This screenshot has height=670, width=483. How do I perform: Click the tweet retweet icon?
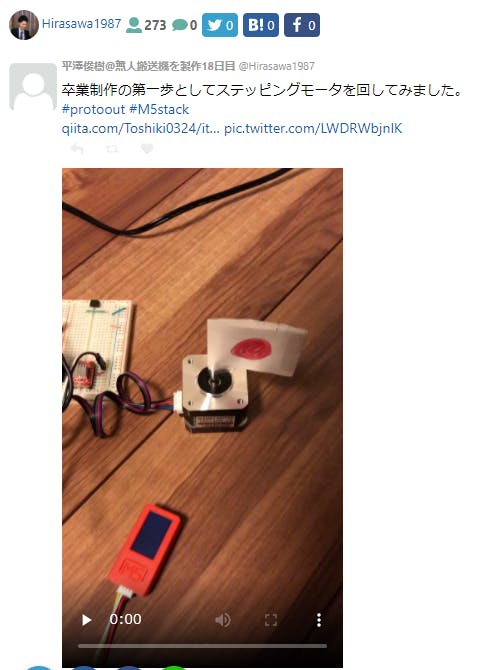pyautogui.click(x=112, y=149)
